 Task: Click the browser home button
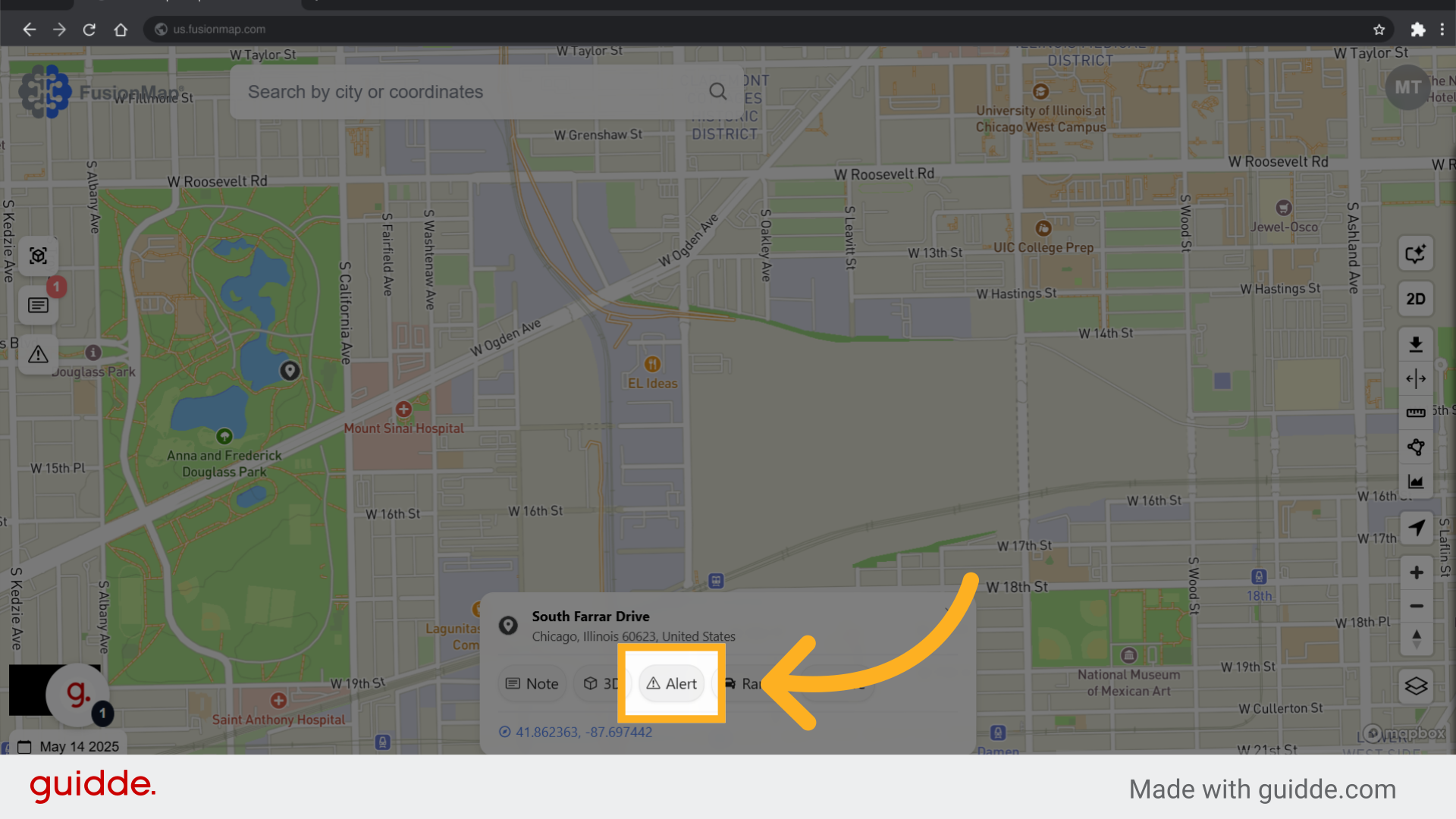[x=121, y=30]
